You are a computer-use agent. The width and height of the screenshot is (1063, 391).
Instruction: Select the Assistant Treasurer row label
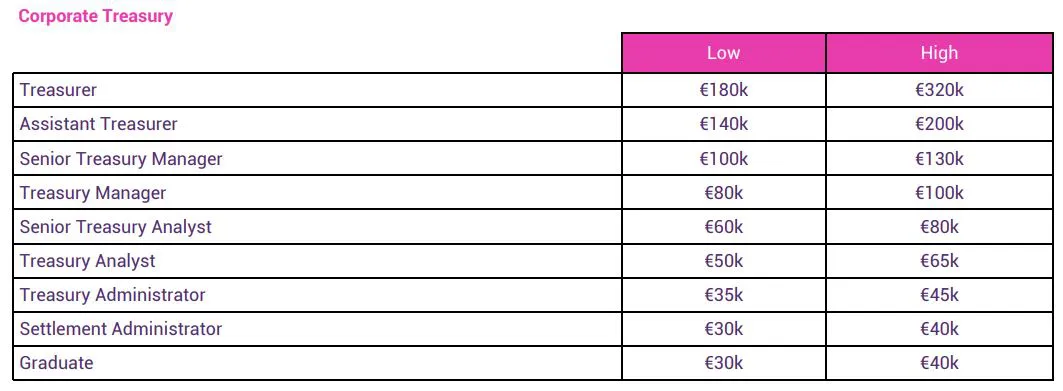point(98,124)
